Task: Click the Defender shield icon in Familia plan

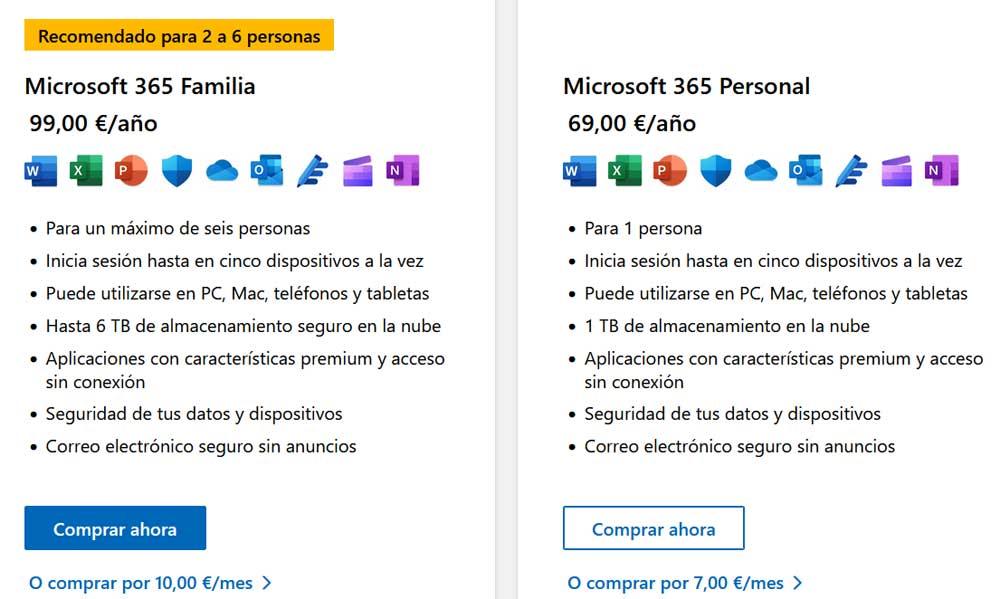Action: [176, 171]
